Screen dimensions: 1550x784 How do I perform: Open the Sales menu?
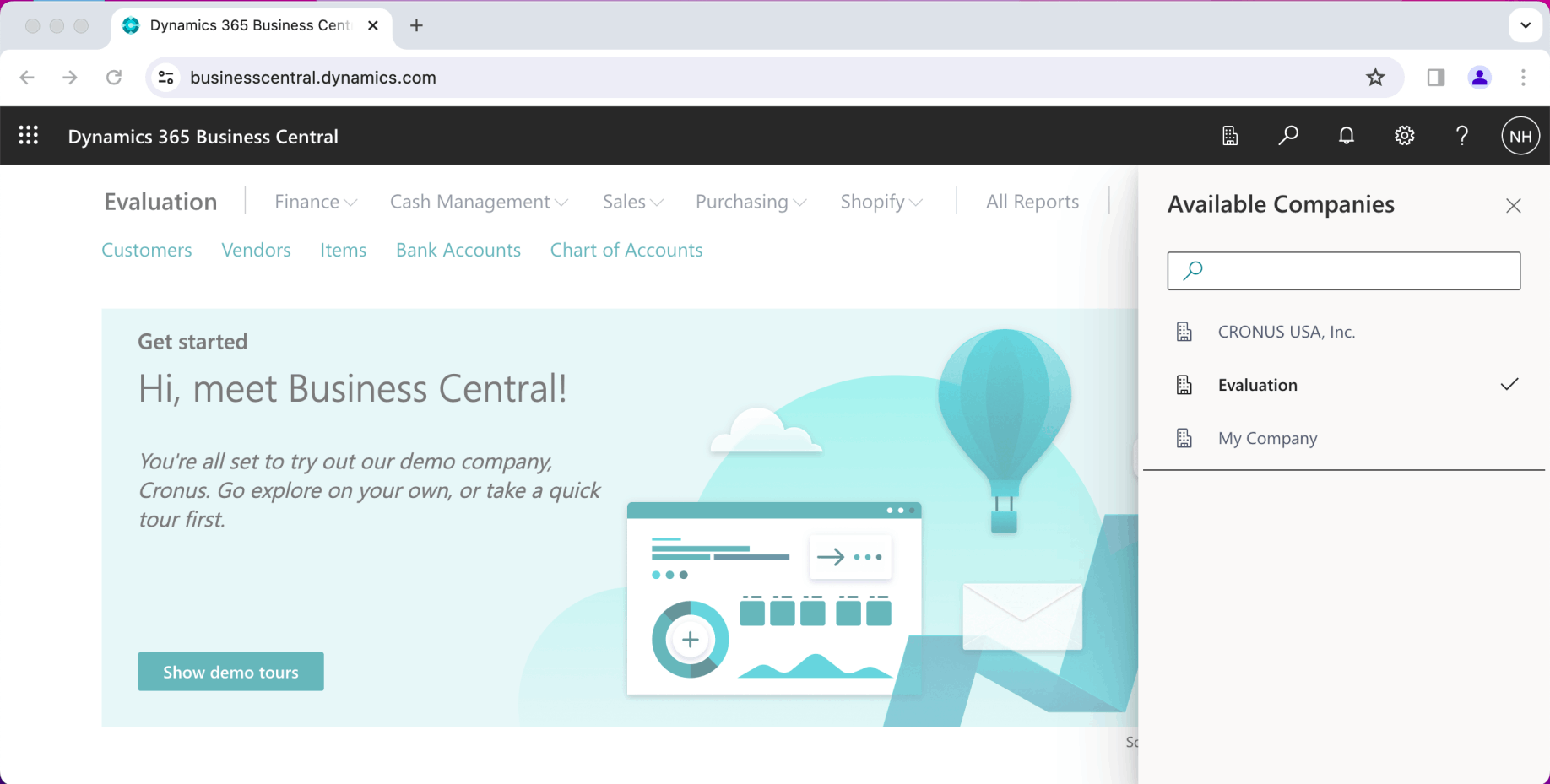click(632, 202)
